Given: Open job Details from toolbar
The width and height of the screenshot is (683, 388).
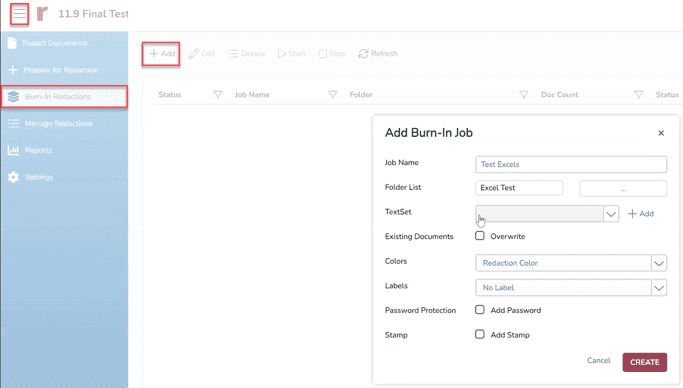Looking at the screenshot, I should coord(247,54).
